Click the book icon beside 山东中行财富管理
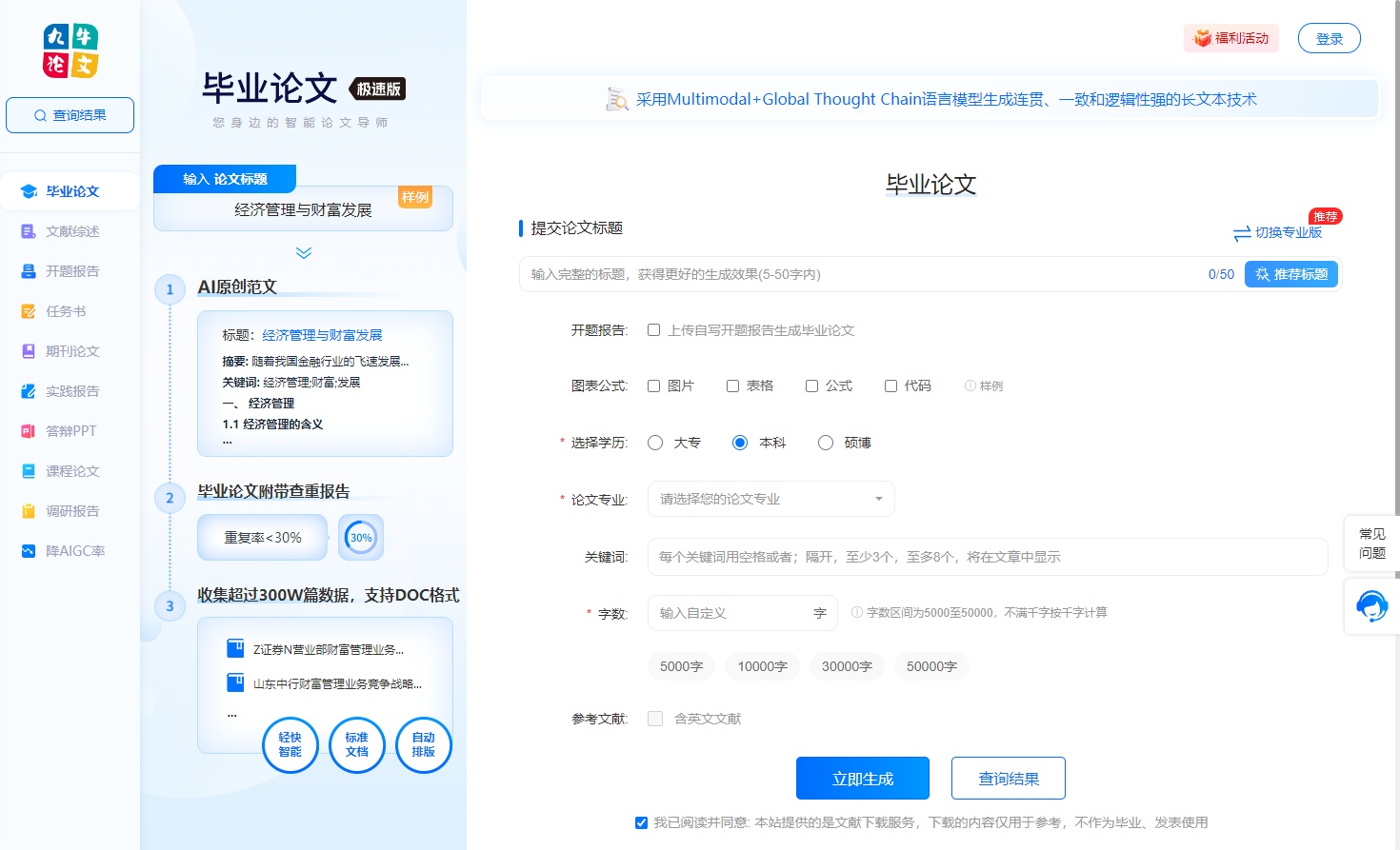 [x=235, y=682]
